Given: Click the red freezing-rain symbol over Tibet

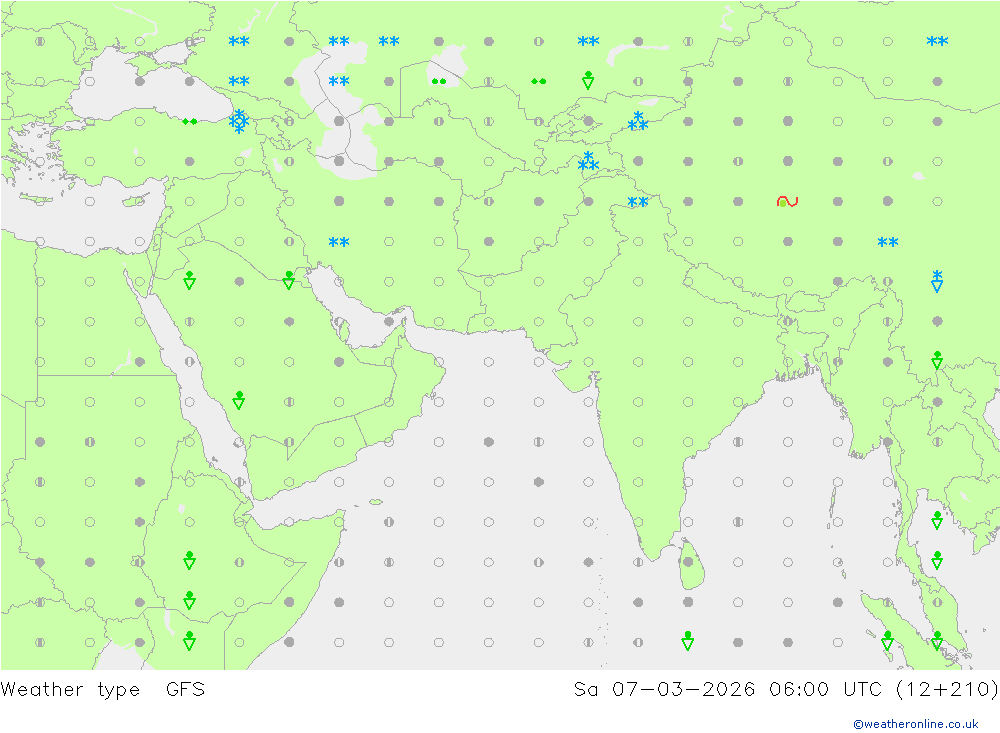Looking at the screenshot, I should 788,202.
